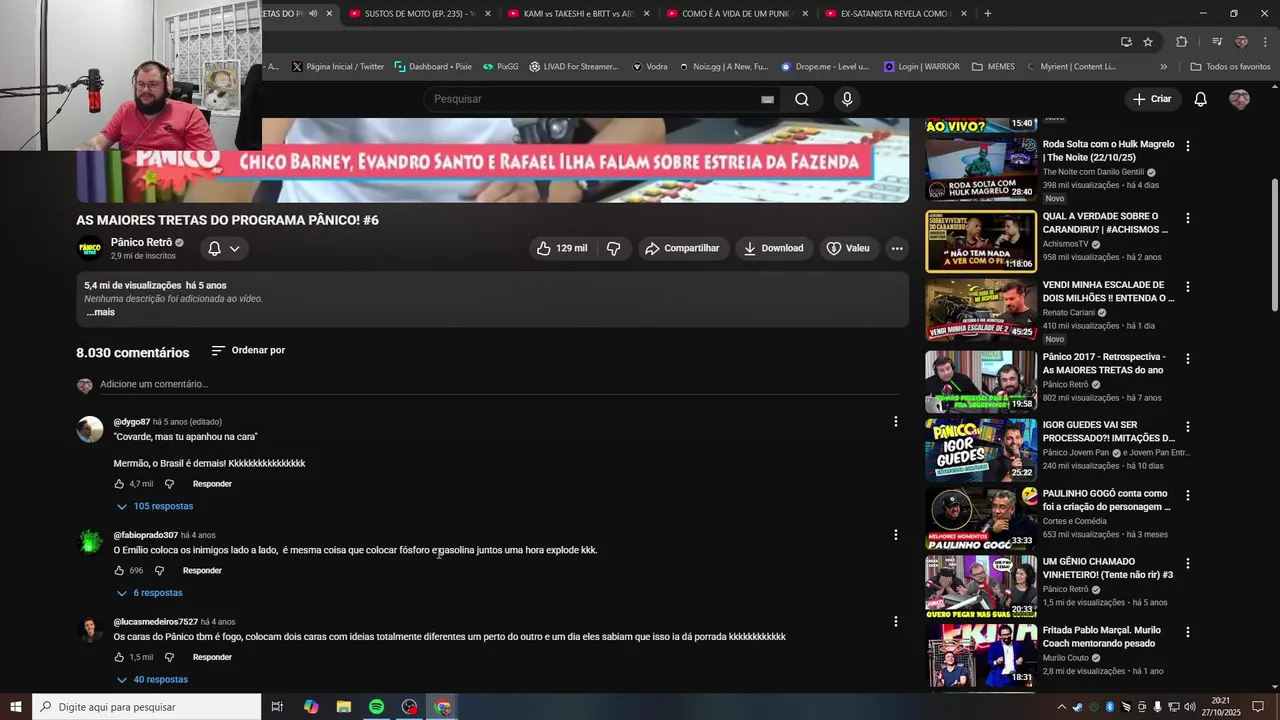This screenshot has width=1280, height=720.
Task: Open options menu for lucasmedeiros7527's comment
Action: tap(895, 621)
